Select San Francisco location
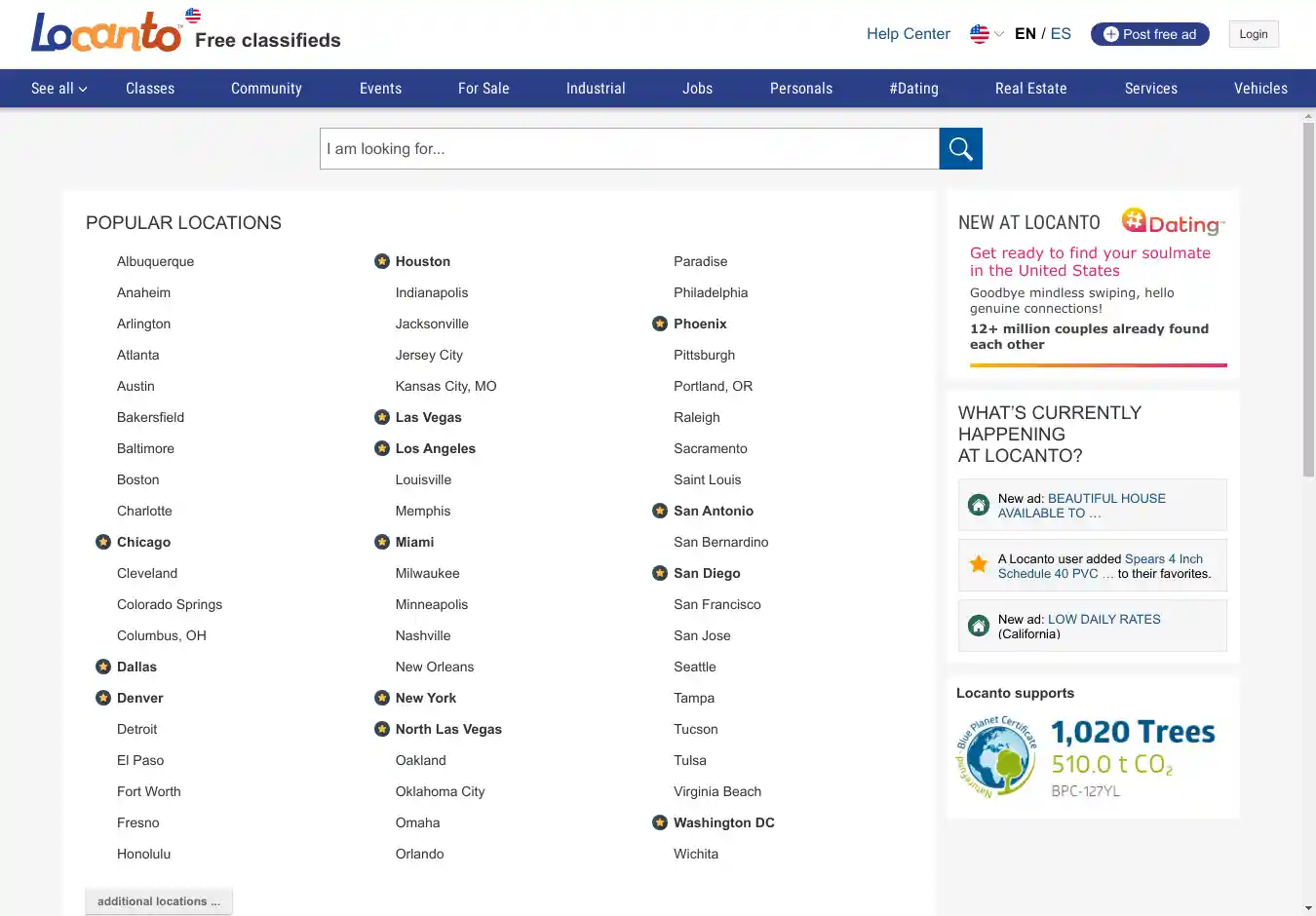Image resolution: width=1316 pixels, height=916 pixels. pos(717,604)
